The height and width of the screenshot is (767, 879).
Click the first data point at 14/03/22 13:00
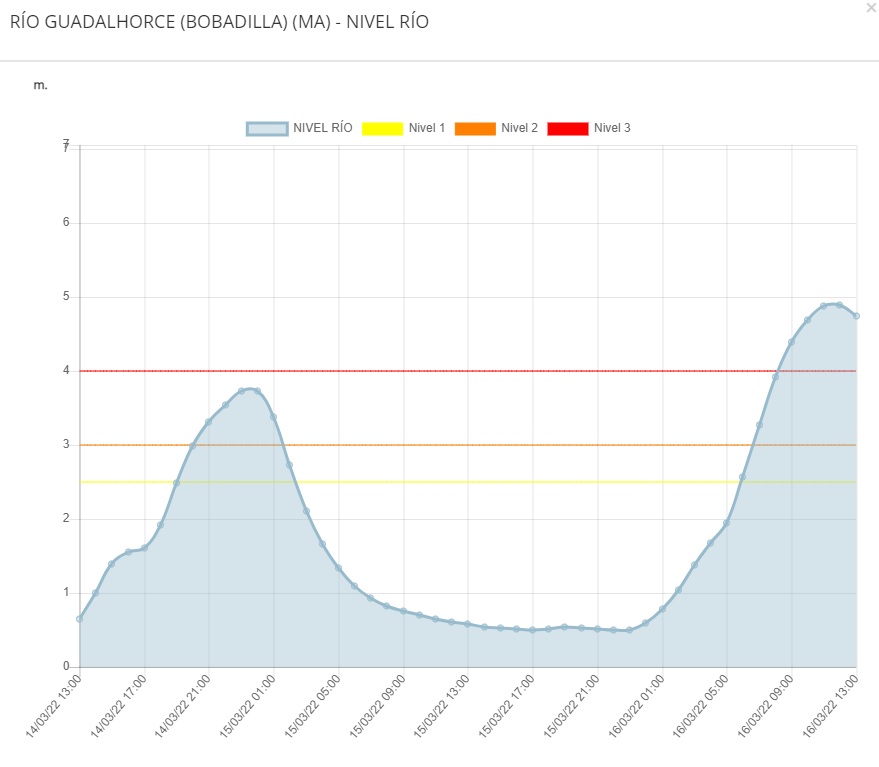tap(80, 618)
